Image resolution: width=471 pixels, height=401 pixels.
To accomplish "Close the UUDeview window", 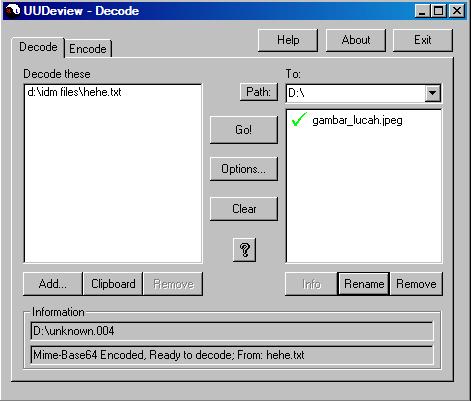I will (456, 11).
